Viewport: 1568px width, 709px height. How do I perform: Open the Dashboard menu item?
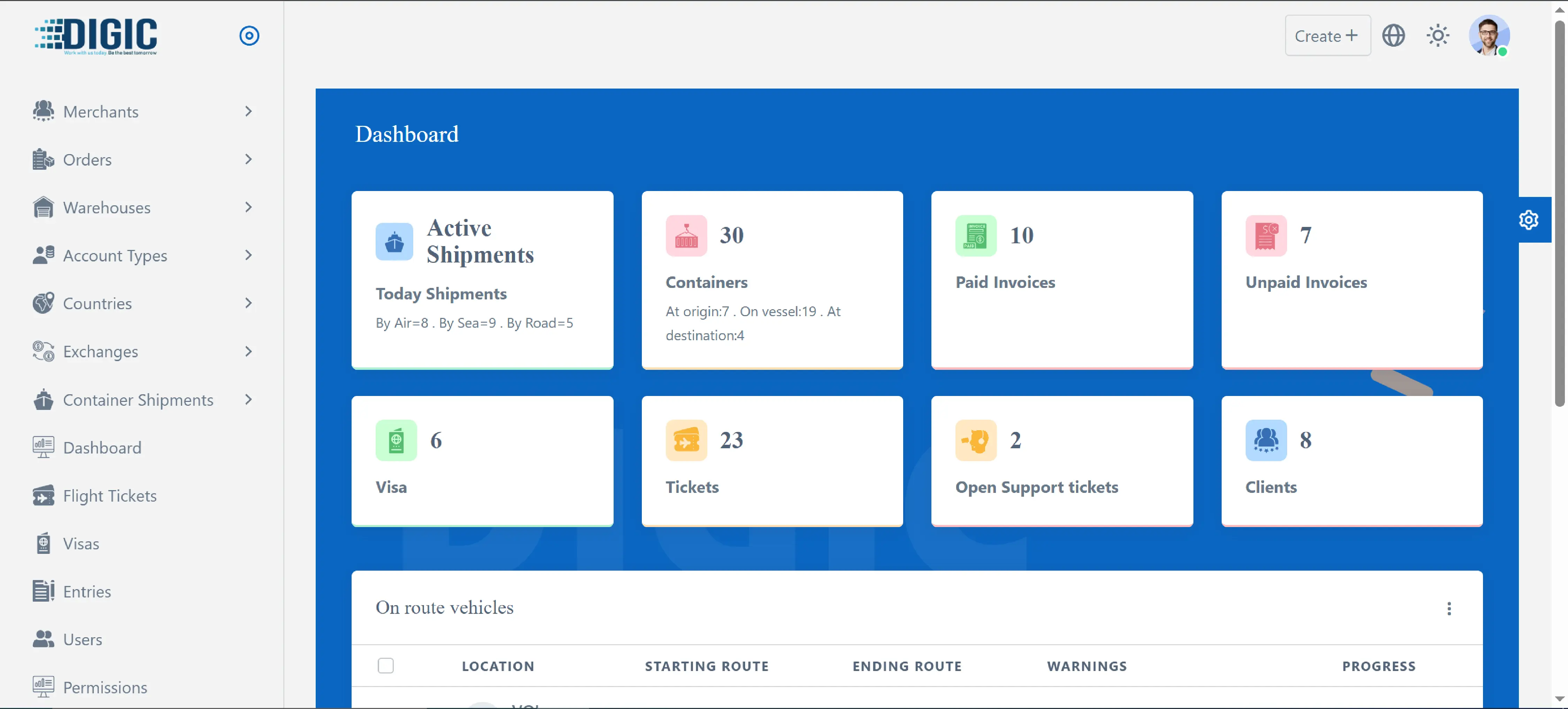[102, 447]
